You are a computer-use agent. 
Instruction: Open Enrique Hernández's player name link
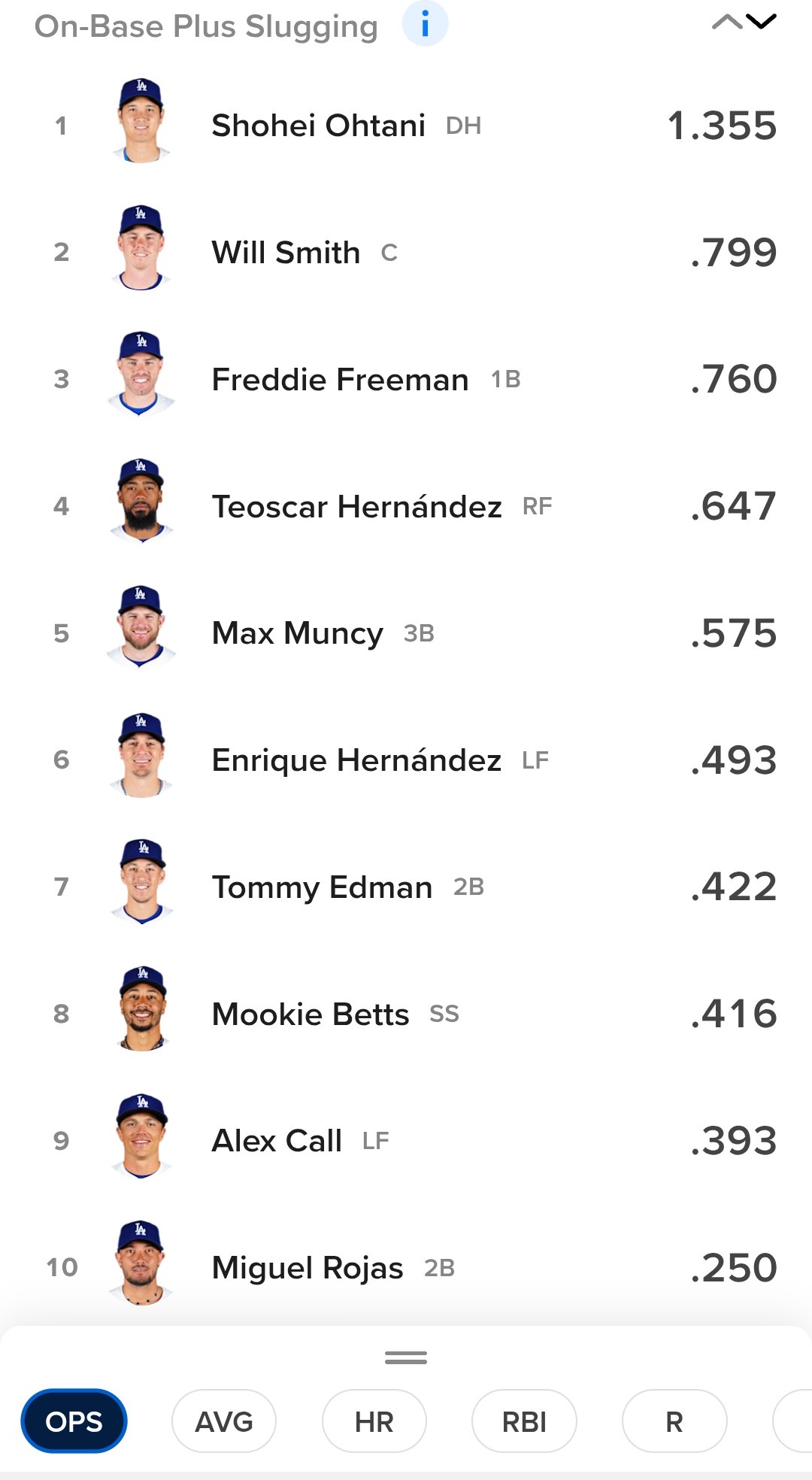[x=356, y=760]
